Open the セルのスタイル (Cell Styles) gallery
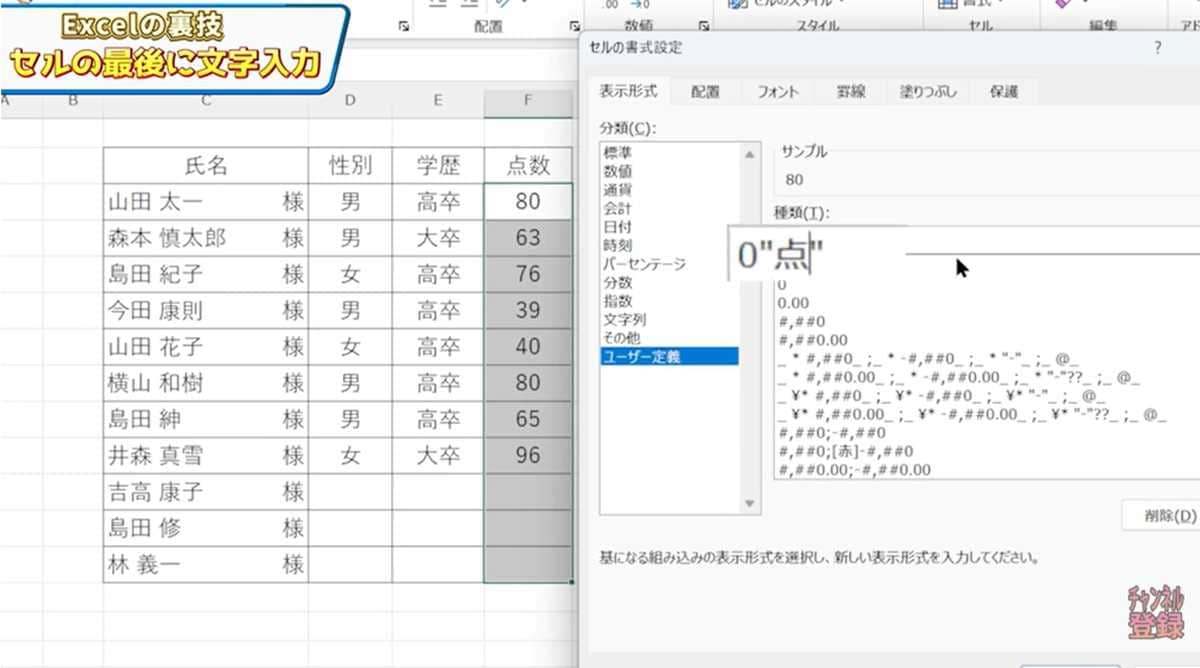The image size is (1200, 668). (x=790, y=5)
